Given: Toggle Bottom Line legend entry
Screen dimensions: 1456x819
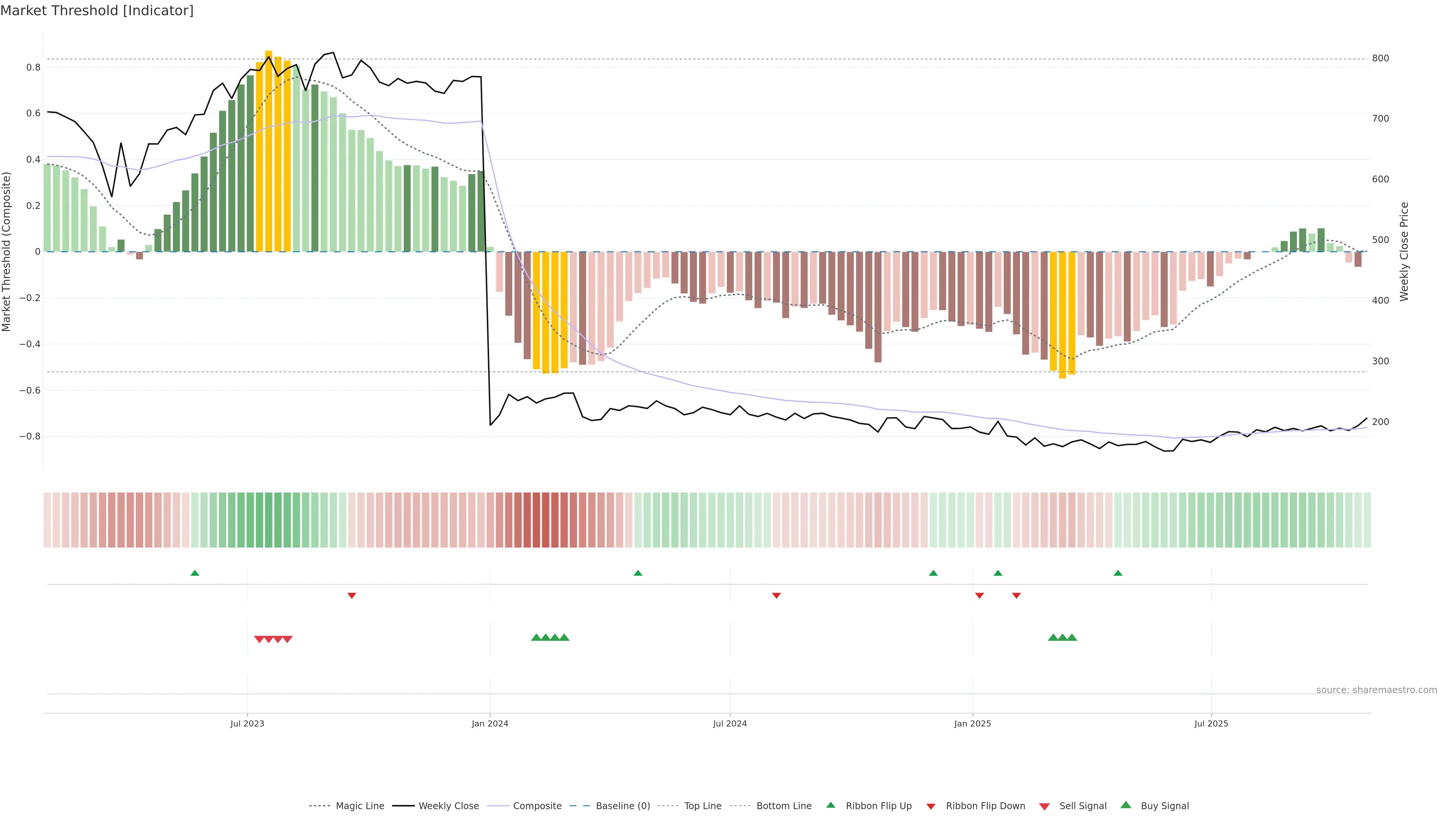Looking at the screenshot, I should click(x=783, y=806).
